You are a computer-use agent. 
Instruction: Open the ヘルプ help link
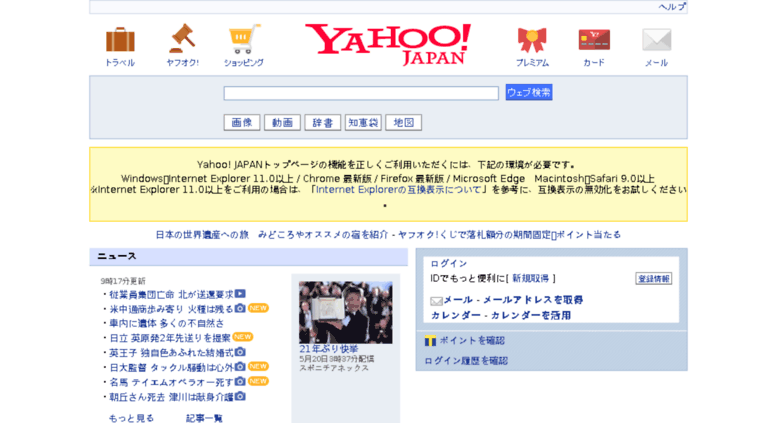pos(672,6)
